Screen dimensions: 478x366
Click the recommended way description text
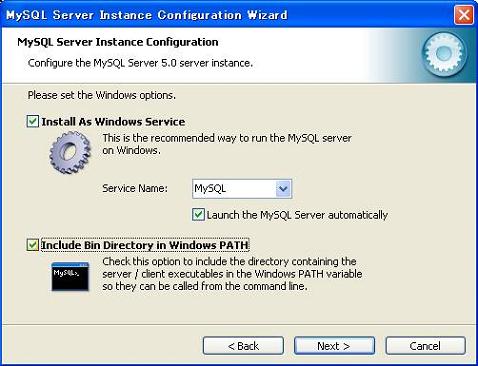227,144
